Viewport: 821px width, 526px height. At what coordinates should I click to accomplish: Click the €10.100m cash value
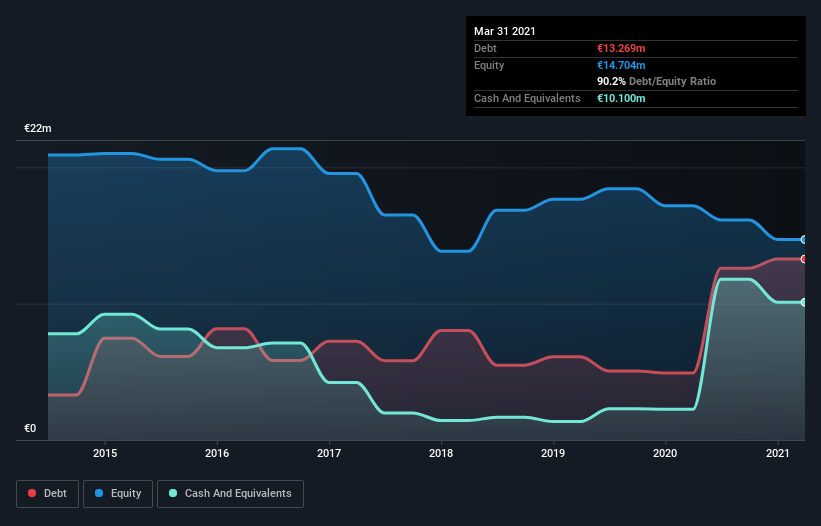click(621, 98)
